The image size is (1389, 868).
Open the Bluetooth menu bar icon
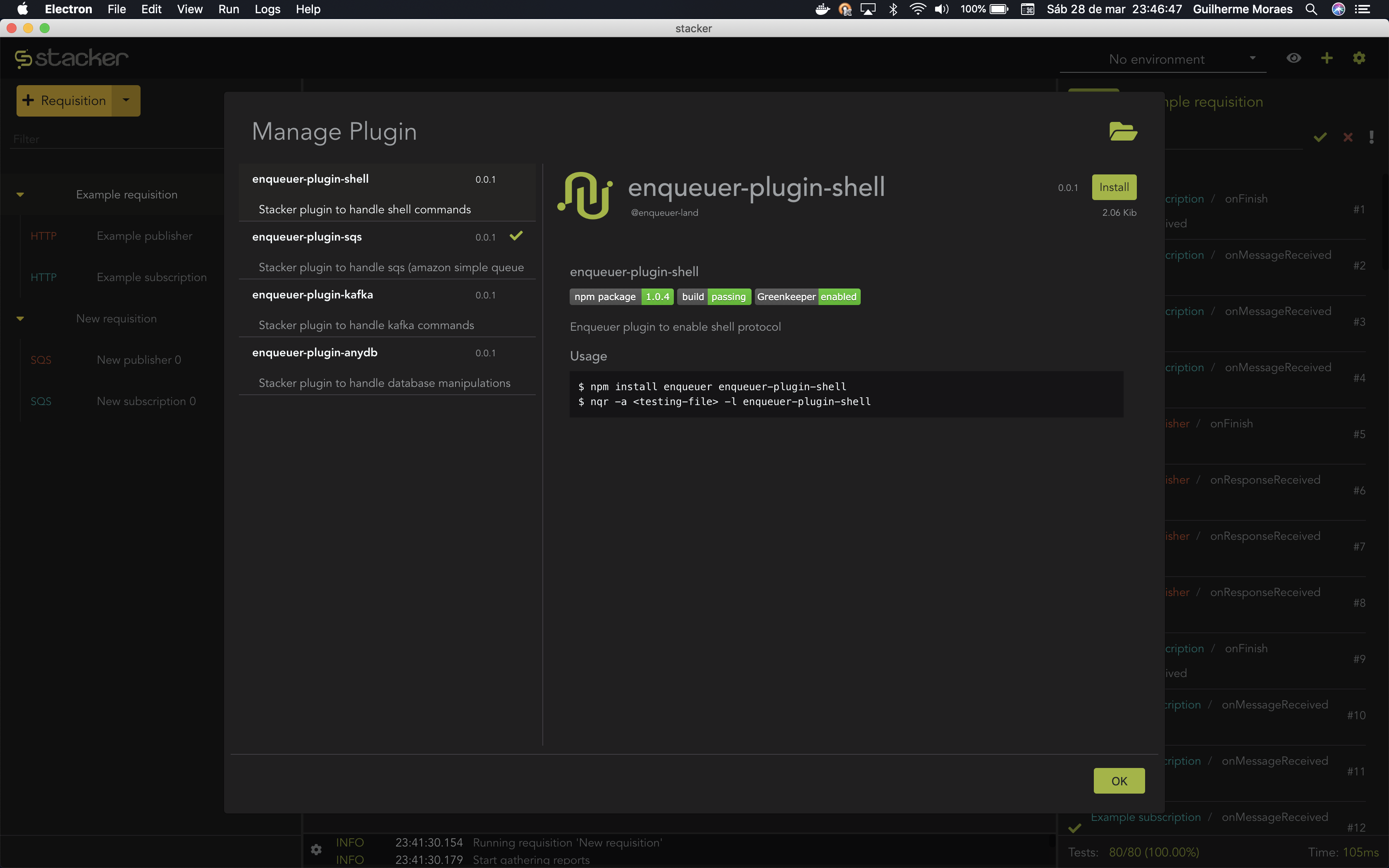click(x=893, y=9)
